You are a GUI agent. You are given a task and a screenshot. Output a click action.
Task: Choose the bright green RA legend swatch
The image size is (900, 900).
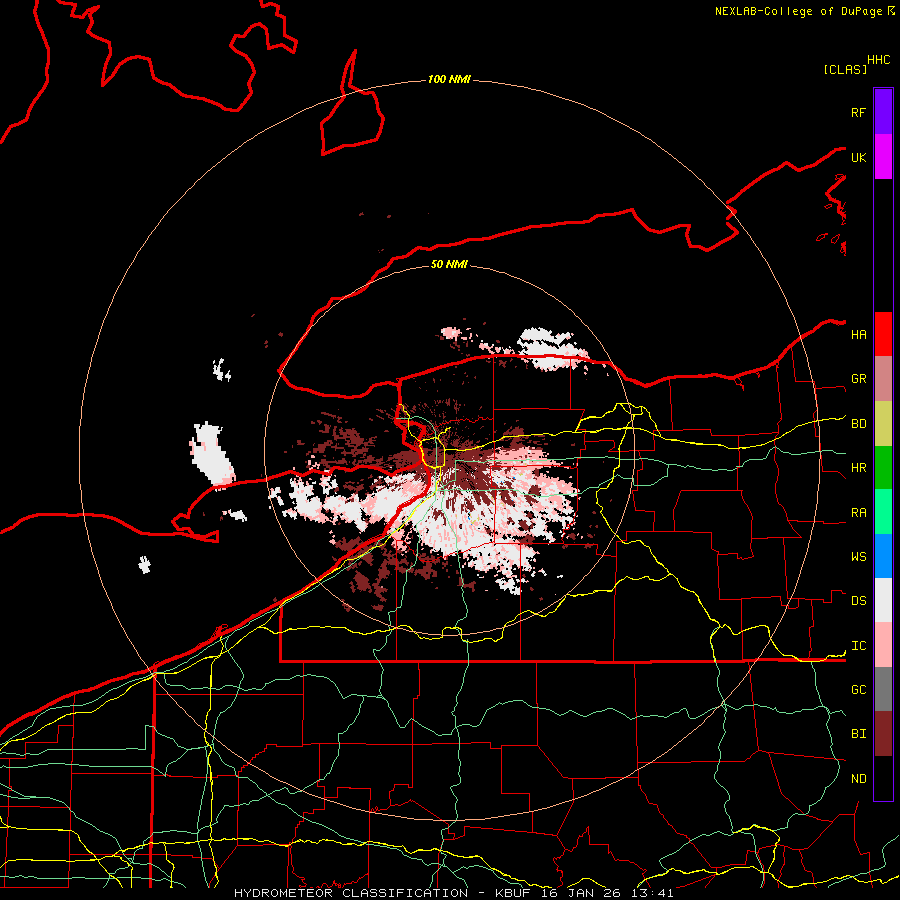tap(883, 512)
